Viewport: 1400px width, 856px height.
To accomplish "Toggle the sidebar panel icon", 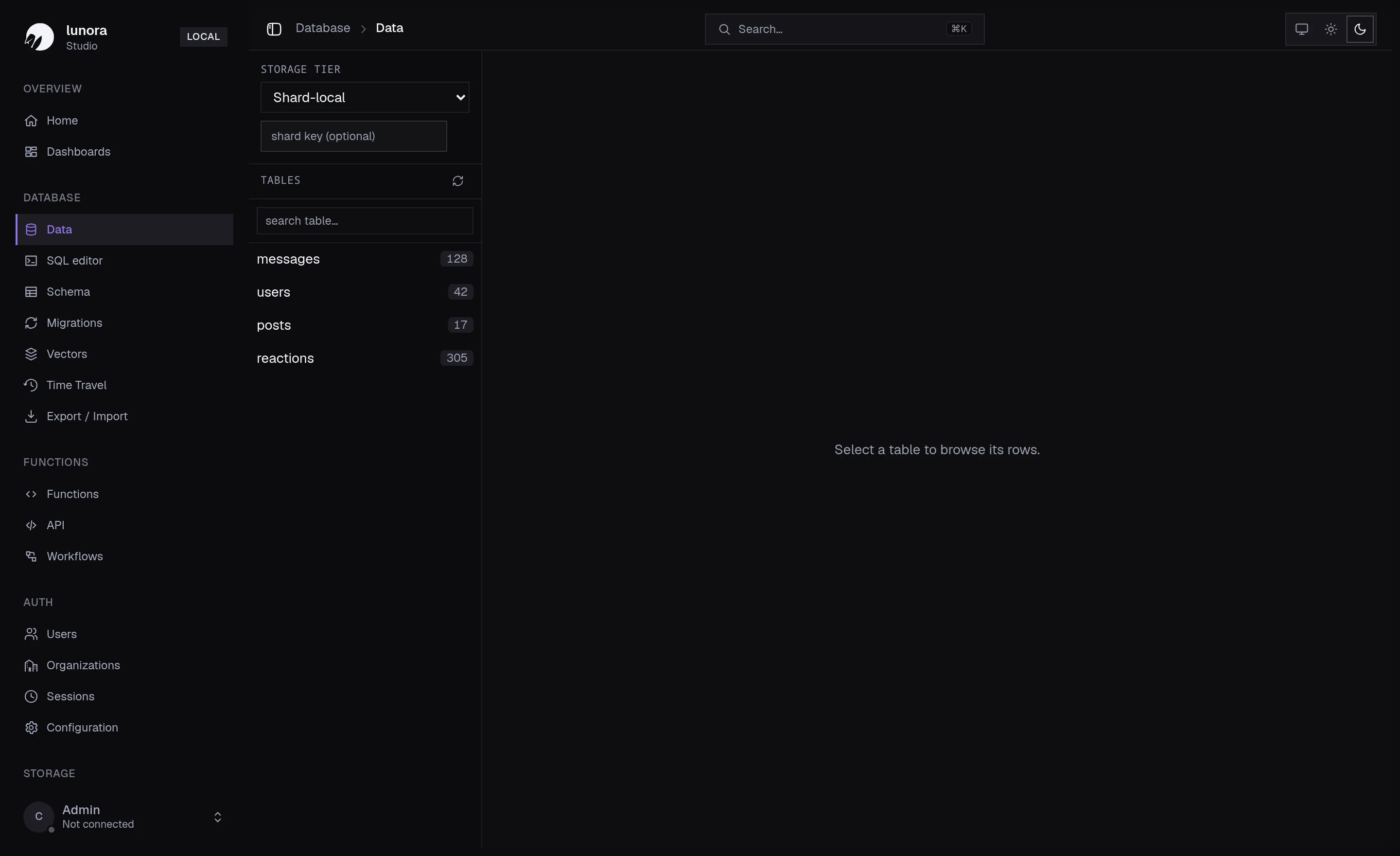I will [274, 29].
